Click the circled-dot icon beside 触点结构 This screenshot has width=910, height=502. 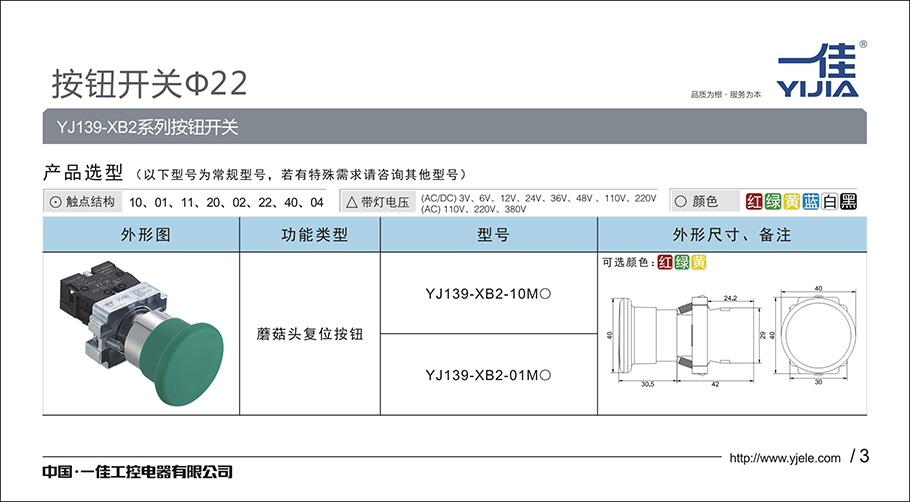54,201
